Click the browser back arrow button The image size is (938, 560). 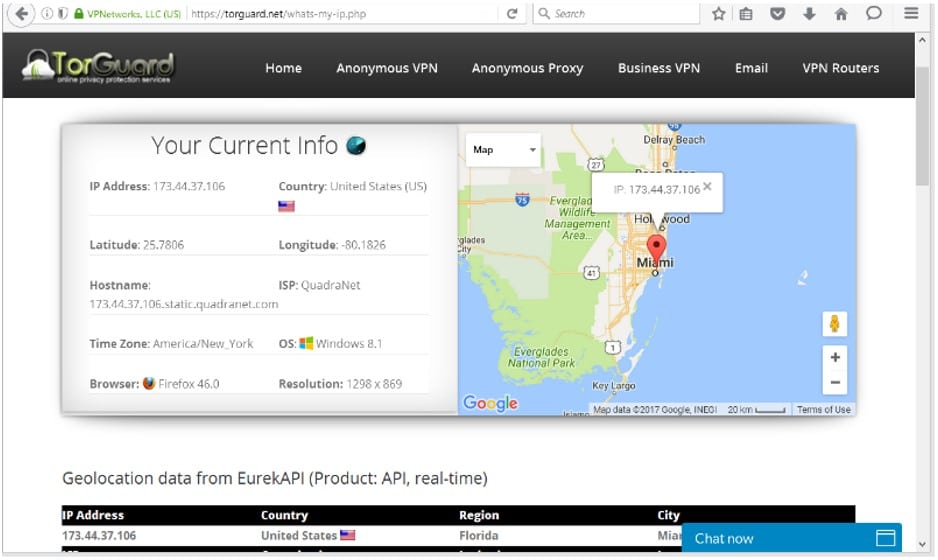coord(22,13)
